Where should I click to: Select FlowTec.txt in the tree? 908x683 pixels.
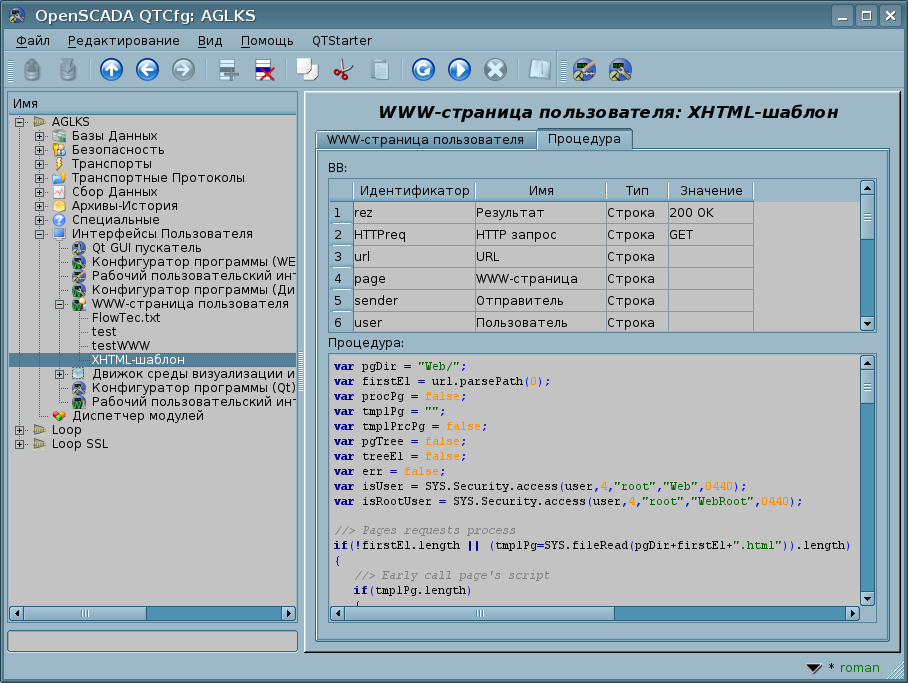126,318
